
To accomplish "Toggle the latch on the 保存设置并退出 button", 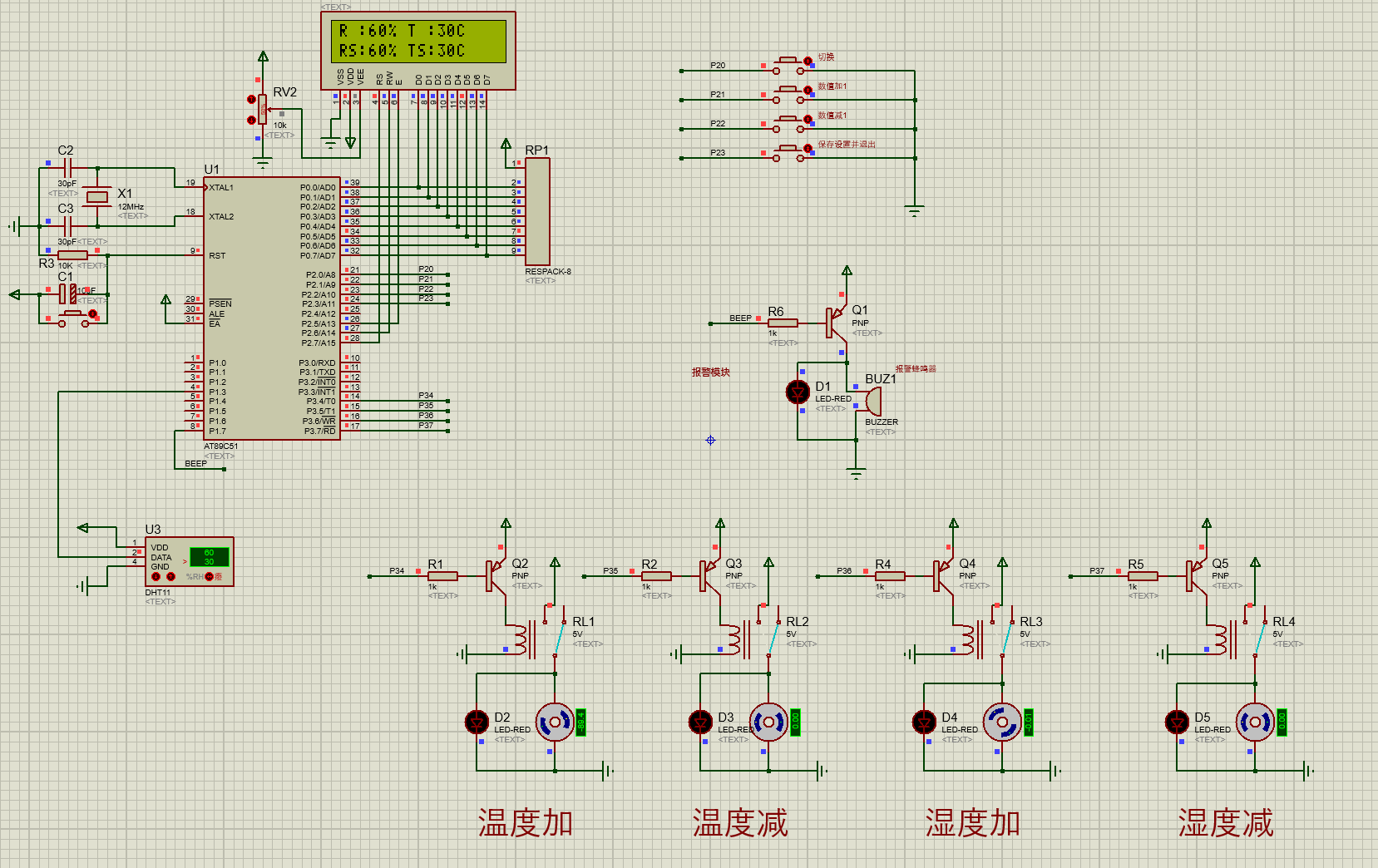I will (808, 149).
